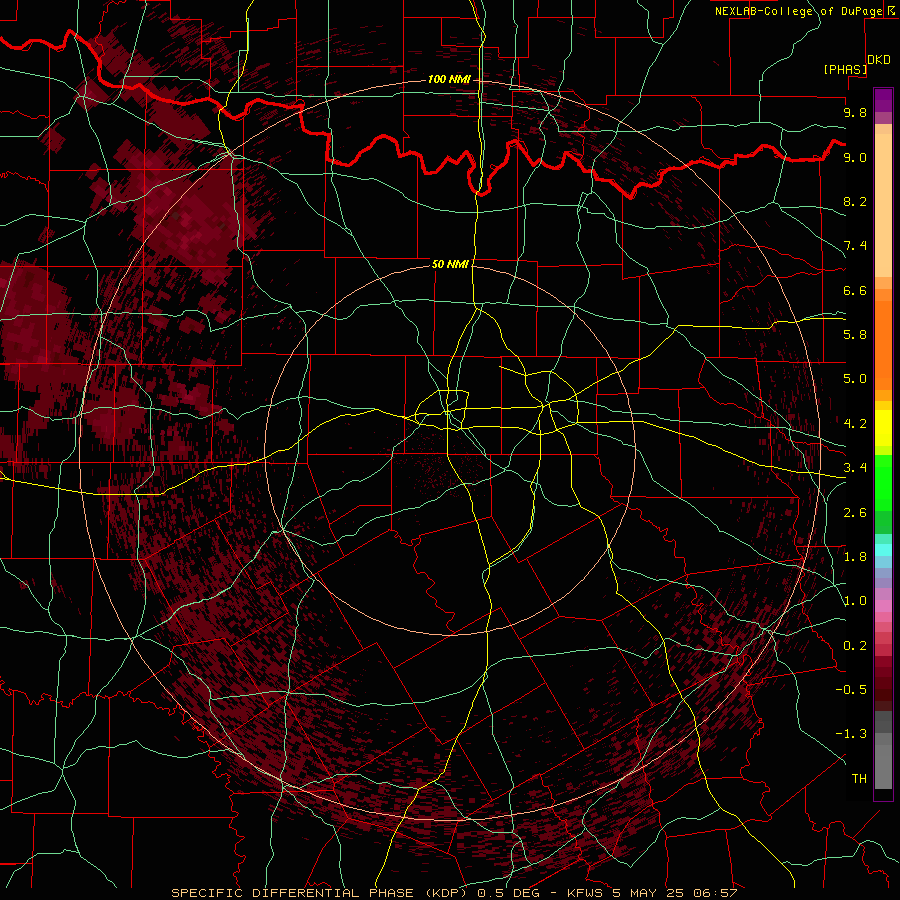This screenshot has width=900, height=900.
Task: Click the 9.8 value on the color scale
Action: (x=855, y=112)
